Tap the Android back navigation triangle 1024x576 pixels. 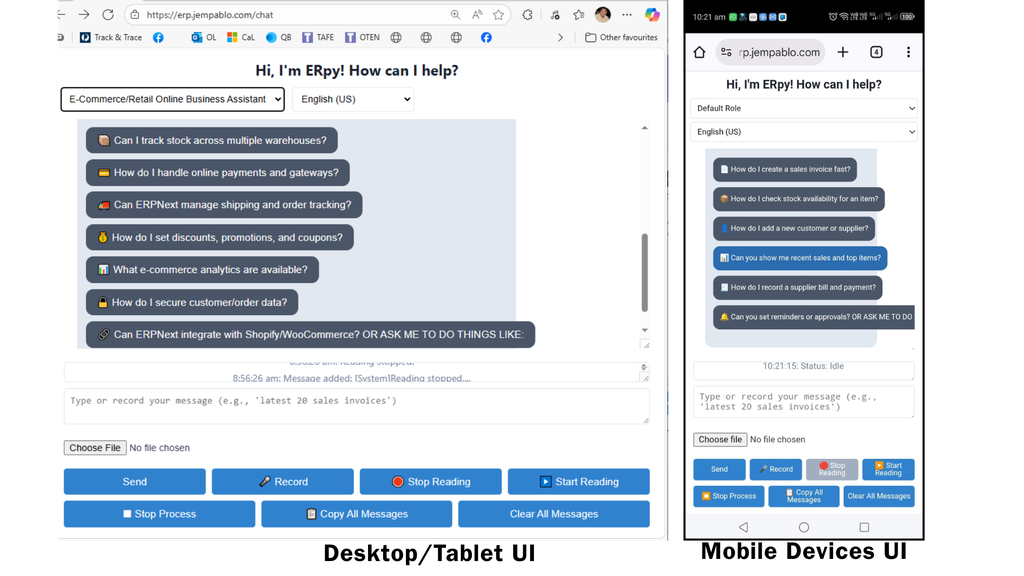tap(743, 527)
